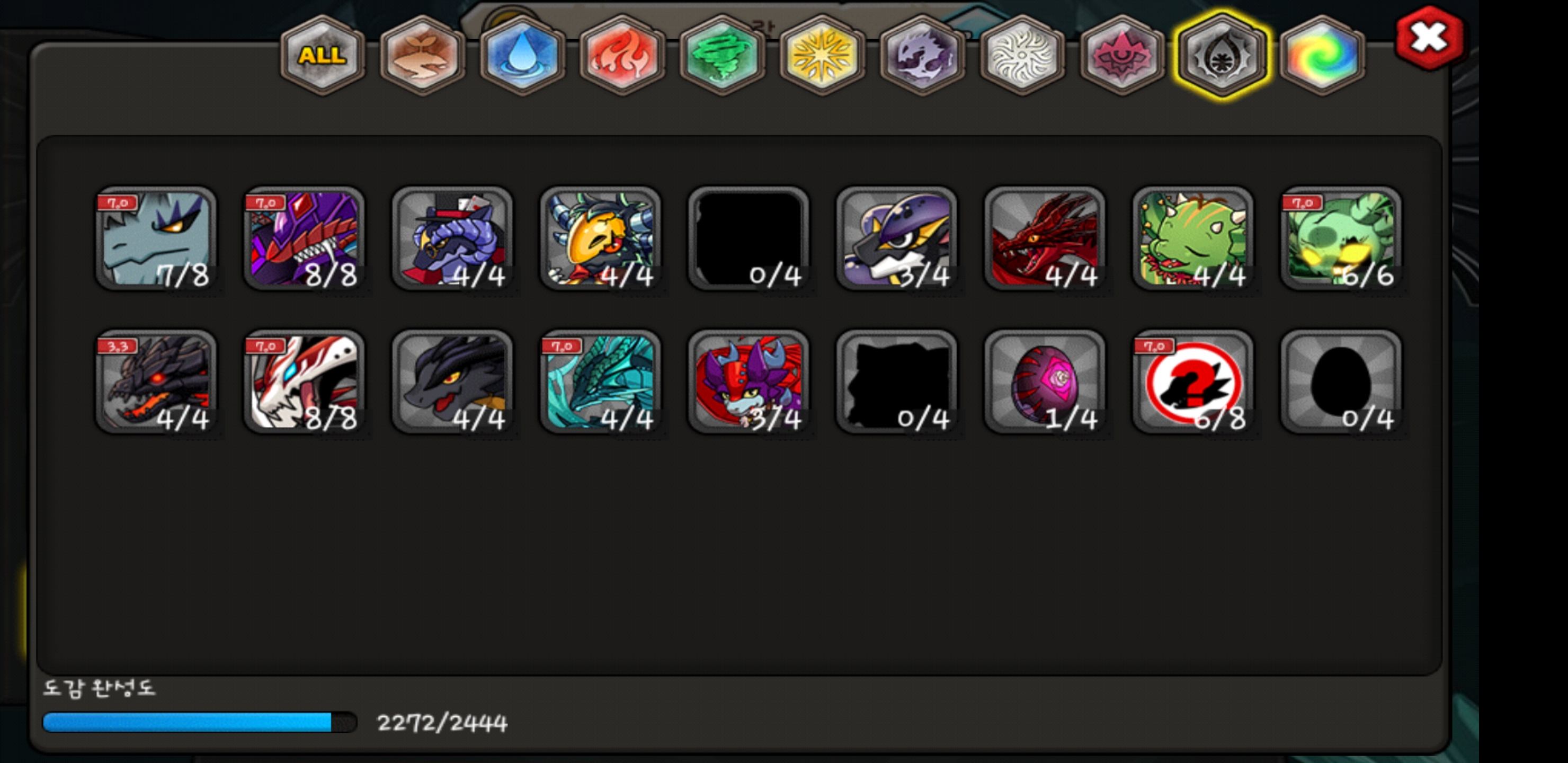Open the purple armored dragon card 8/8
This screenshot has height=763, width=1568.
click(x=305, y=238)
